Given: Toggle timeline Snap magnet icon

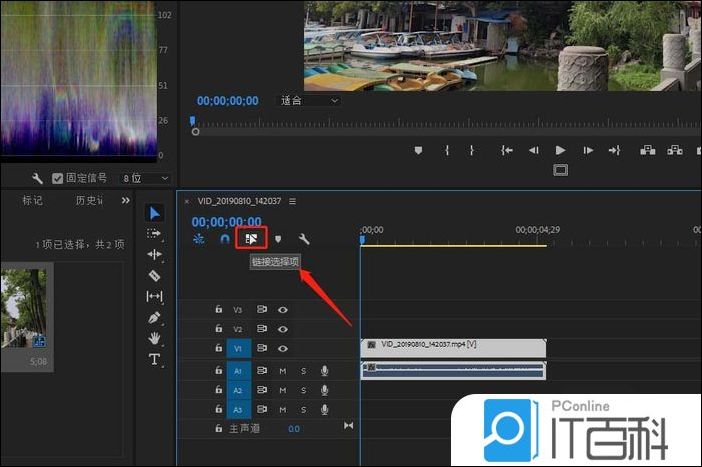Looking at the screenshot, I should click(225, 239).
